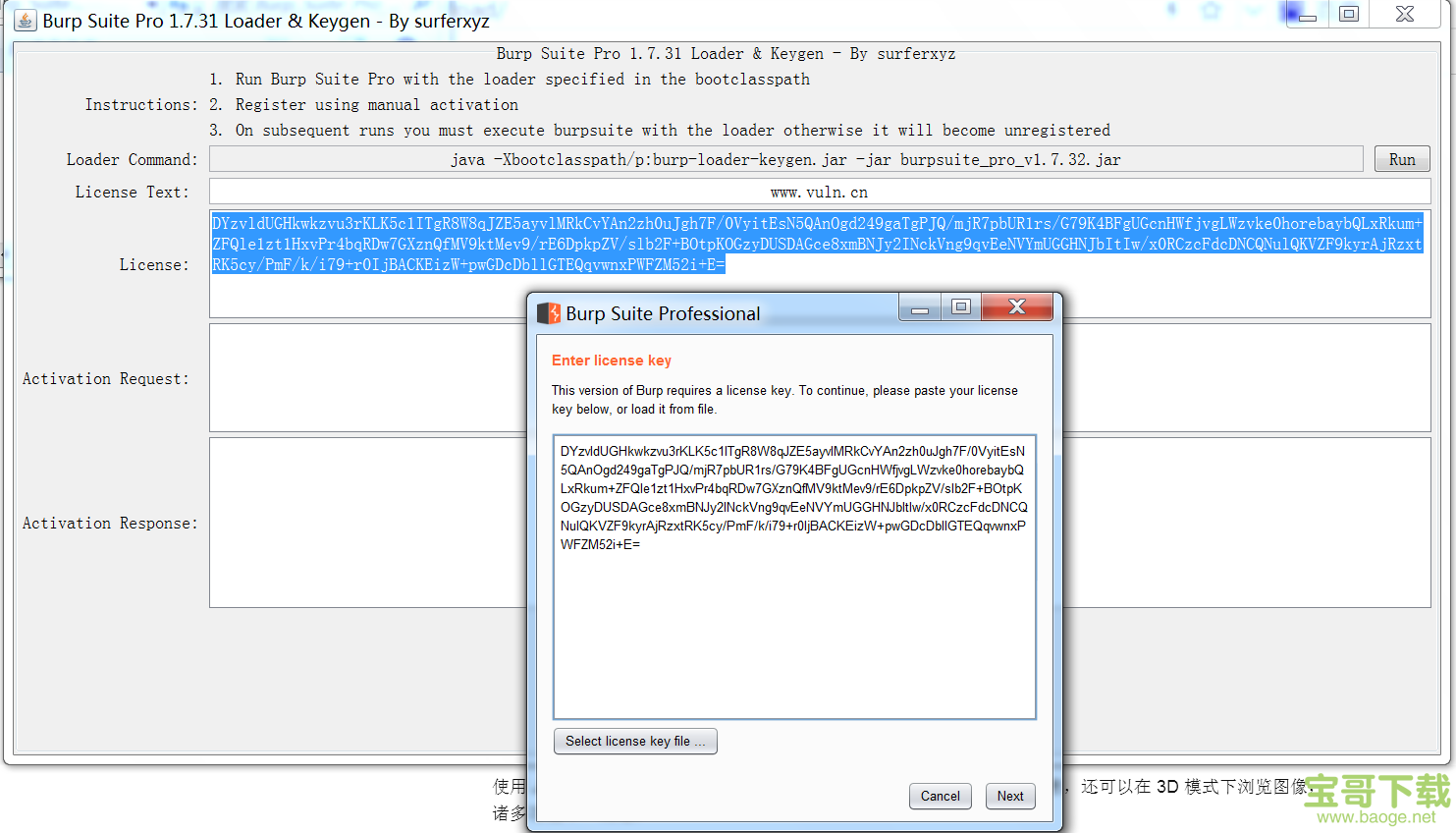Click the 'Instructions:' label
1456x833 pixels.
click(141, 104)
